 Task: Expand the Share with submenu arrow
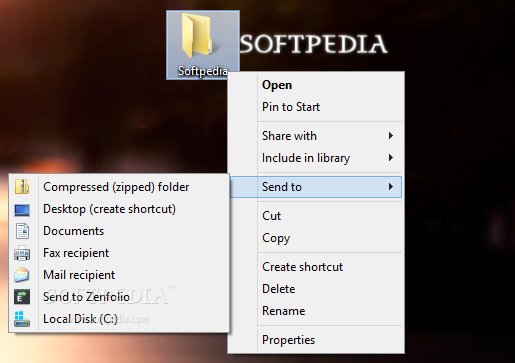391,136
